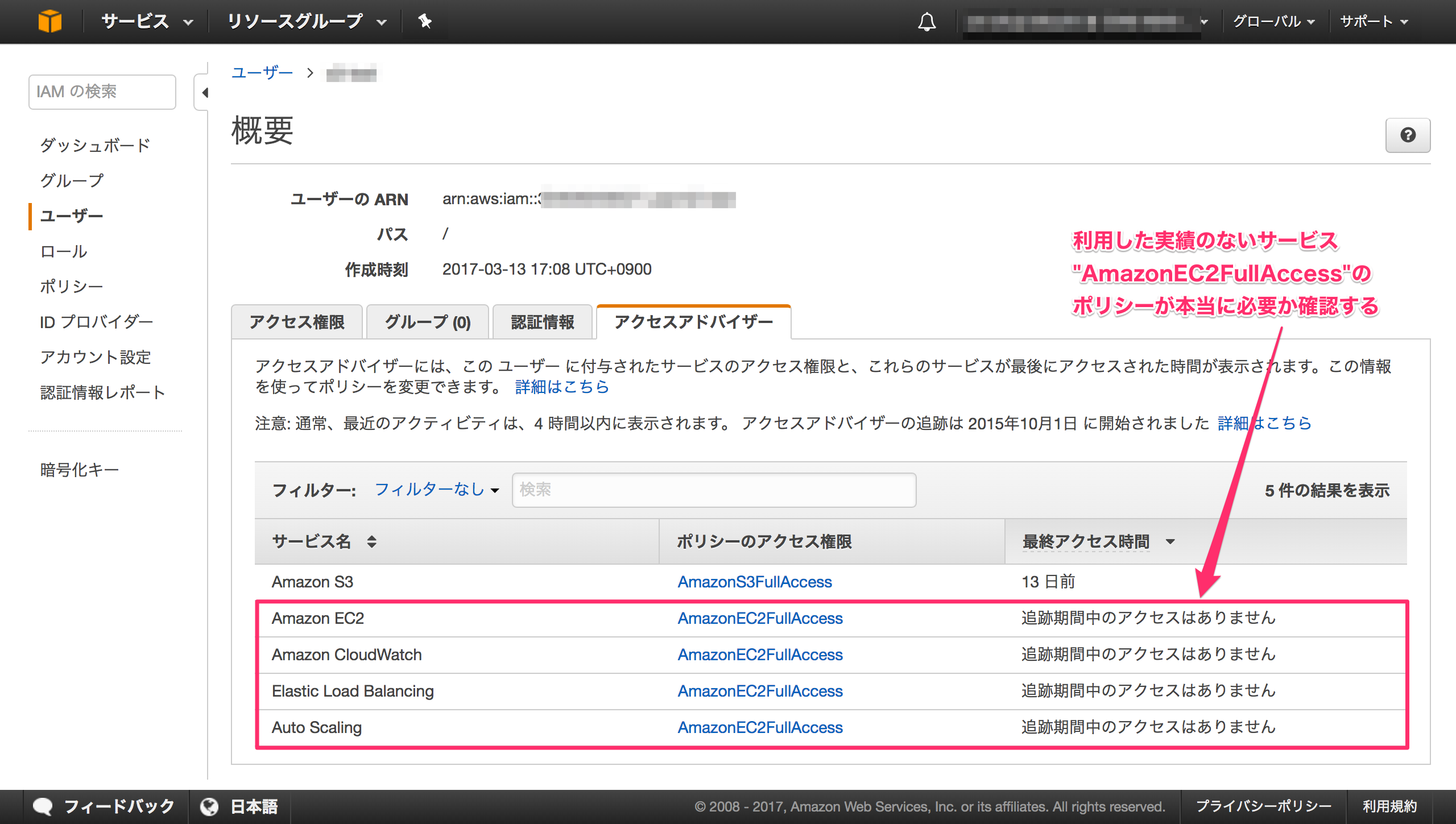Select the Elastic Load Balancing service name

(353, 691)
